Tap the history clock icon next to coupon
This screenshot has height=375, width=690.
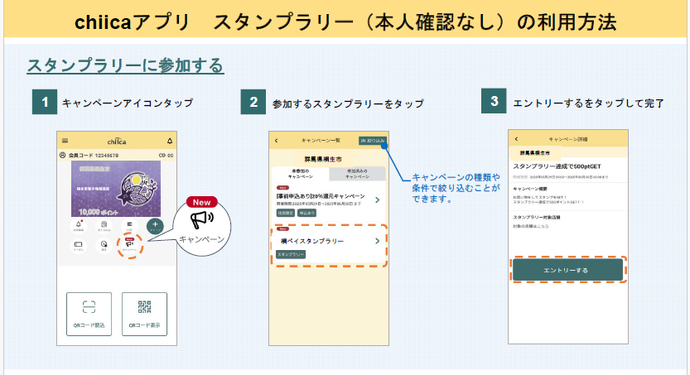pos(104,245)
